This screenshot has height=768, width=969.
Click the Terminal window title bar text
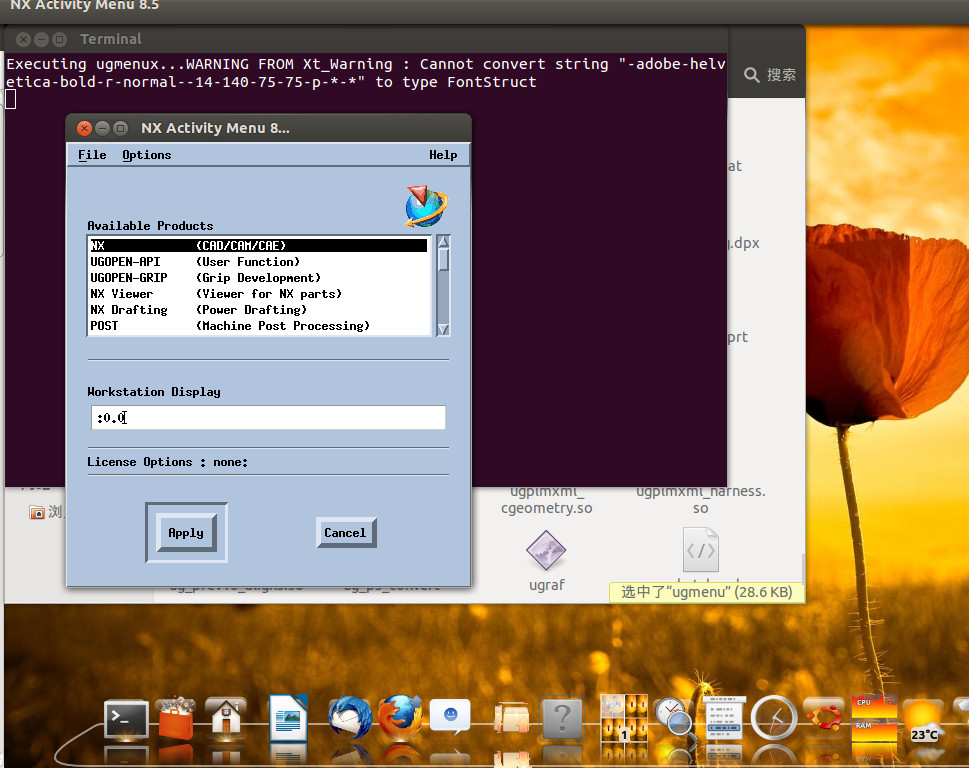click(x=111, y=40)
